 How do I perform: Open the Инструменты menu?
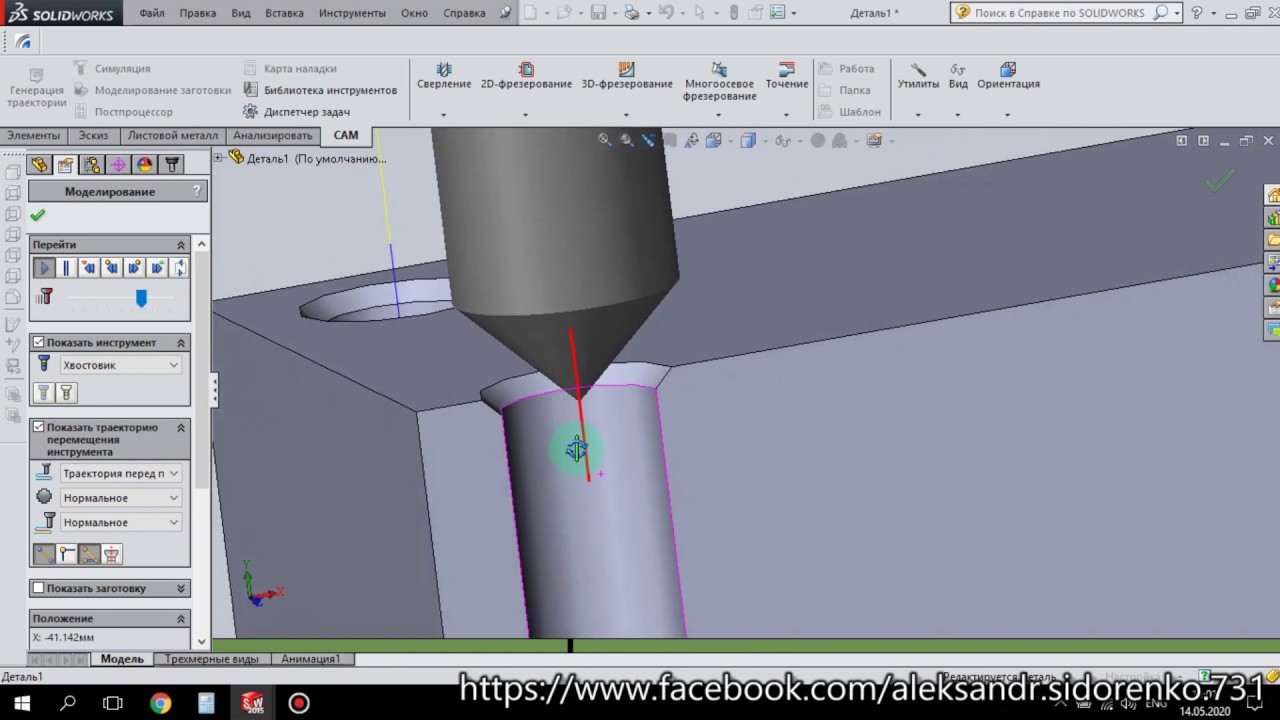tap(352, 13)
